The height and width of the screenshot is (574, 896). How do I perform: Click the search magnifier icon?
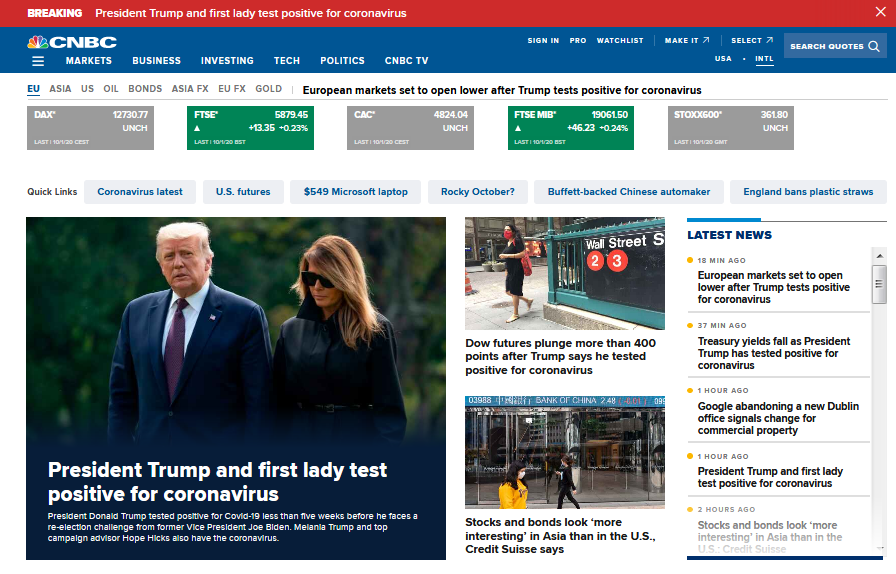[x=874, y=46]
